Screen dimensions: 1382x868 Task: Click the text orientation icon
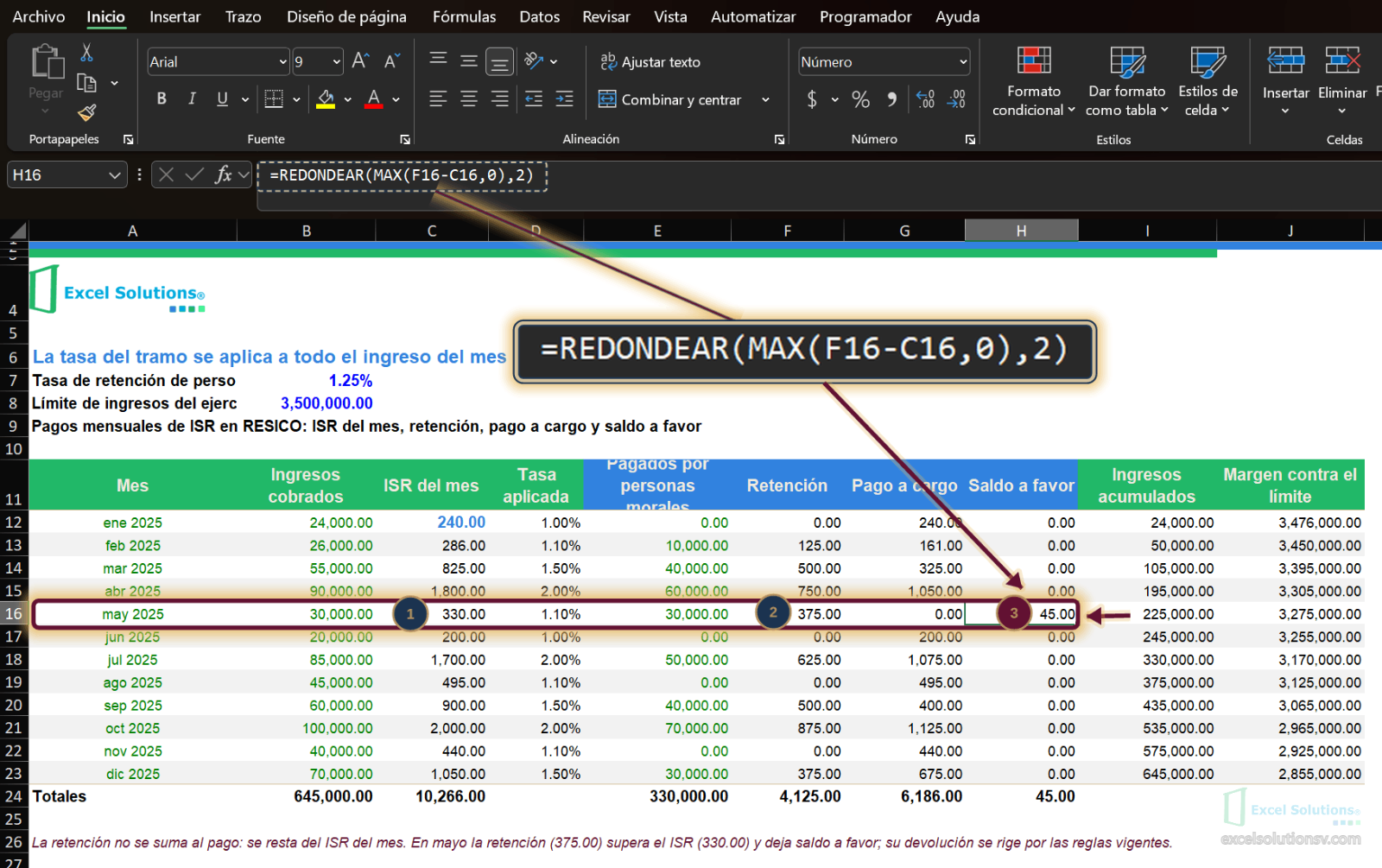[x=534, y=60]
